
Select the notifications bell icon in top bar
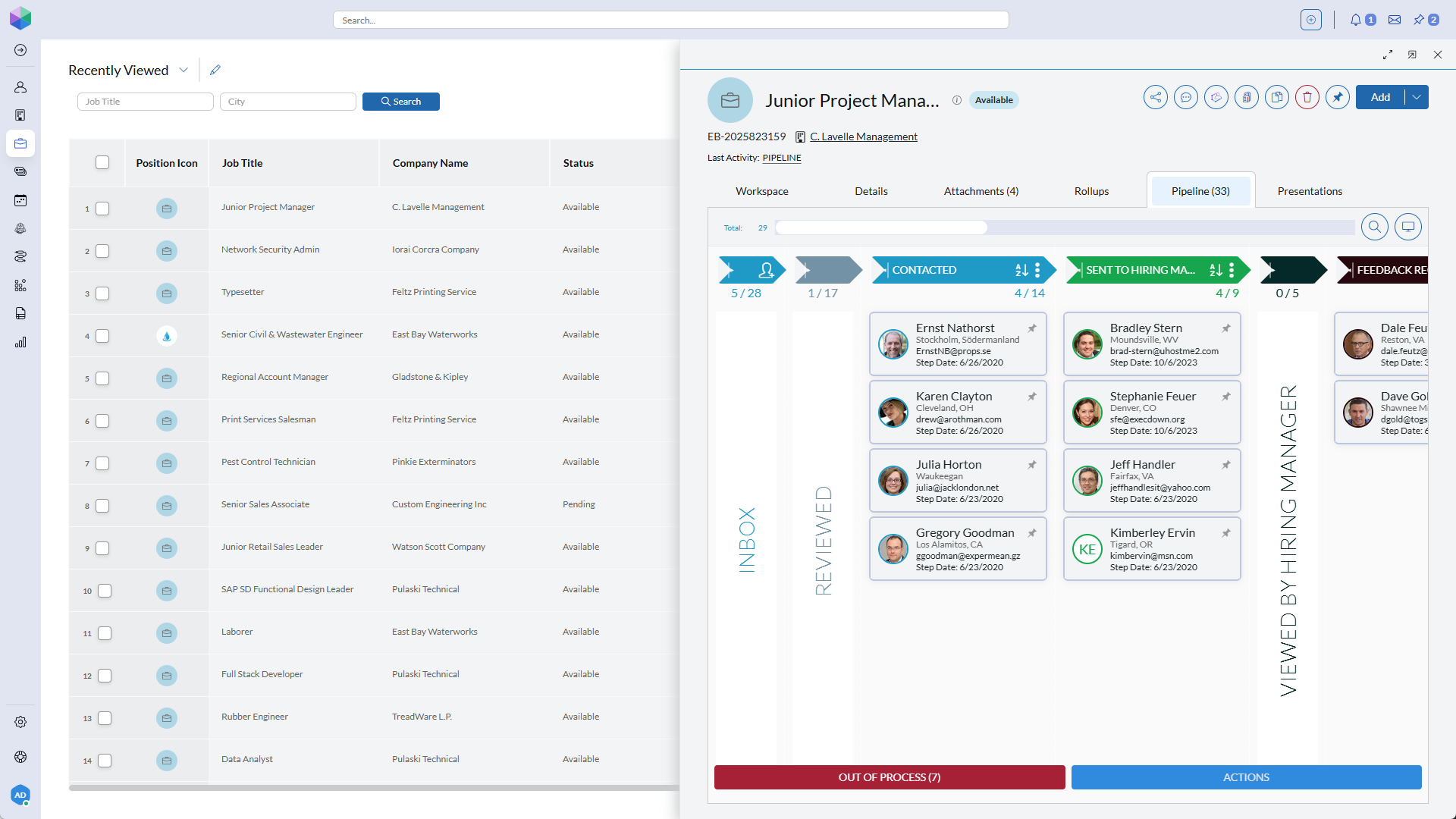pyautogui.click(x=1357, y=20)
